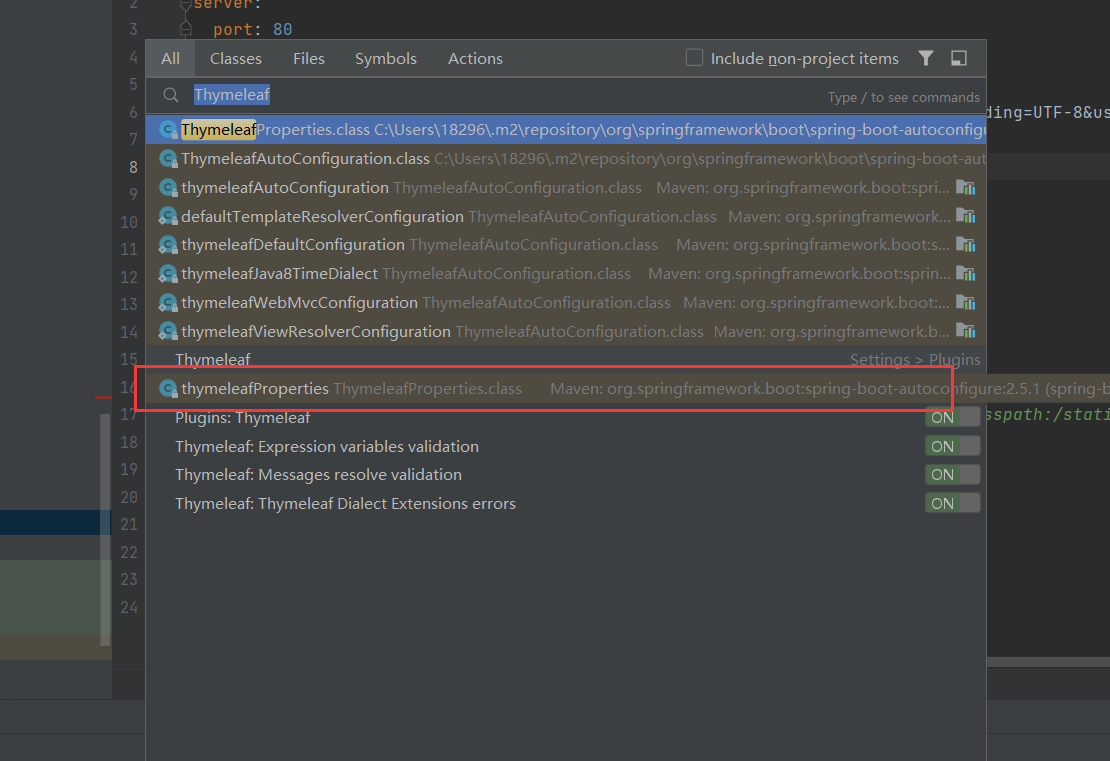Click library icon on defaultTemplateResolverConfiguration row

(x=966, y=216)
